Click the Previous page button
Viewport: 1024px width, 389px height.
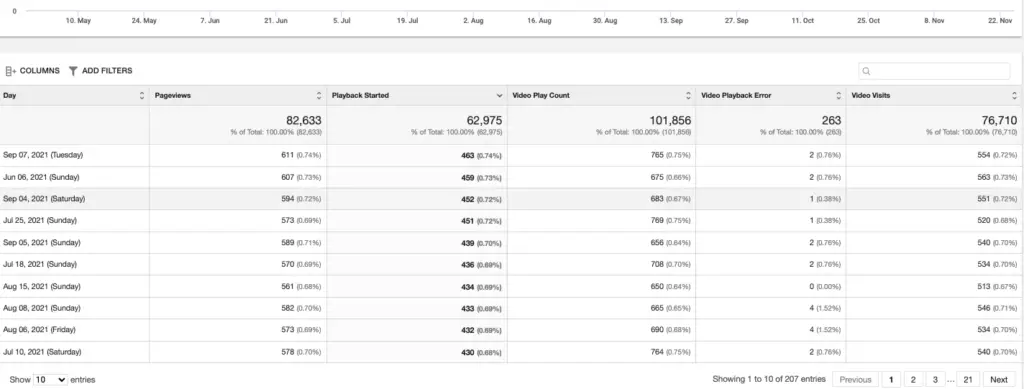[x=855, y=380]
